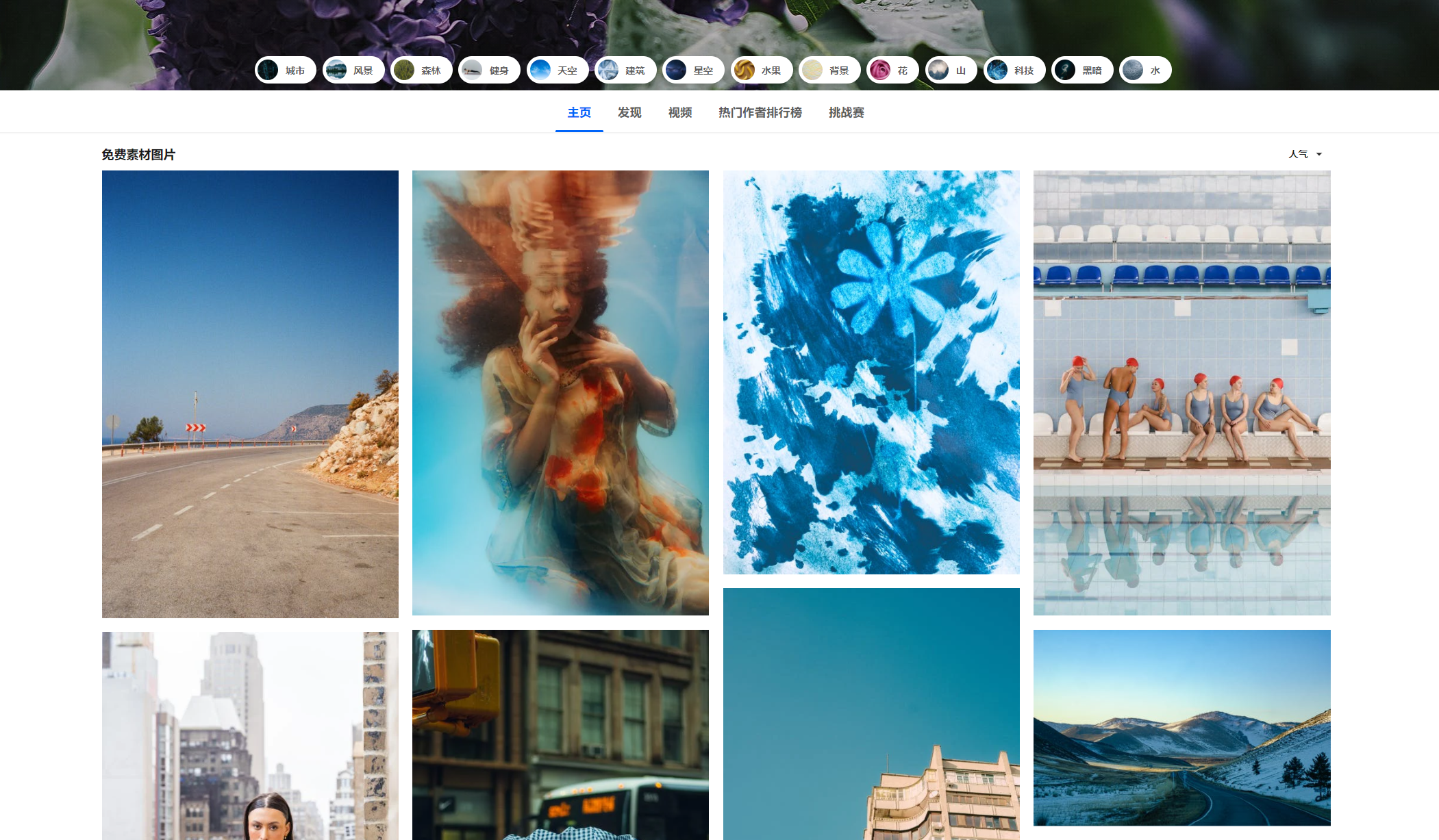Choose the 天空 category chip
This screenshot has height=840, width=1439.
(x=558, y=71)
